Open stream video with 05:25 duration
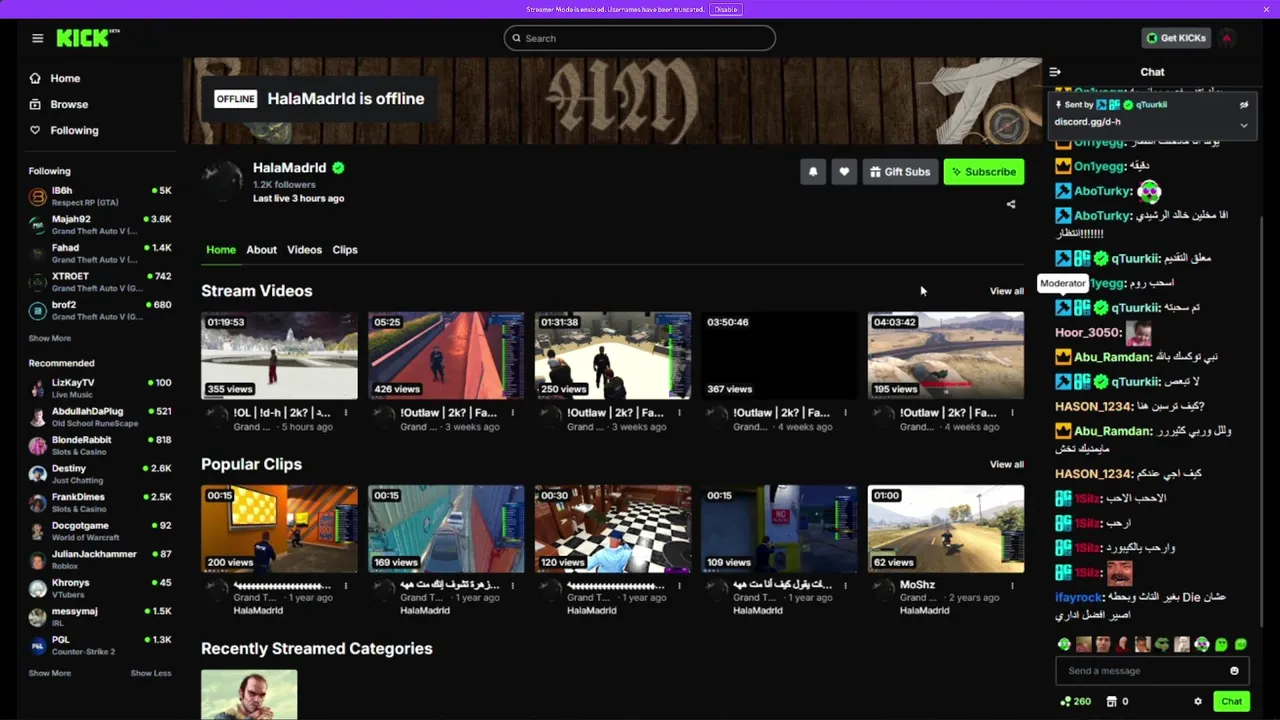The height and width of the screenshot is (720, 1280). [446, 356]
